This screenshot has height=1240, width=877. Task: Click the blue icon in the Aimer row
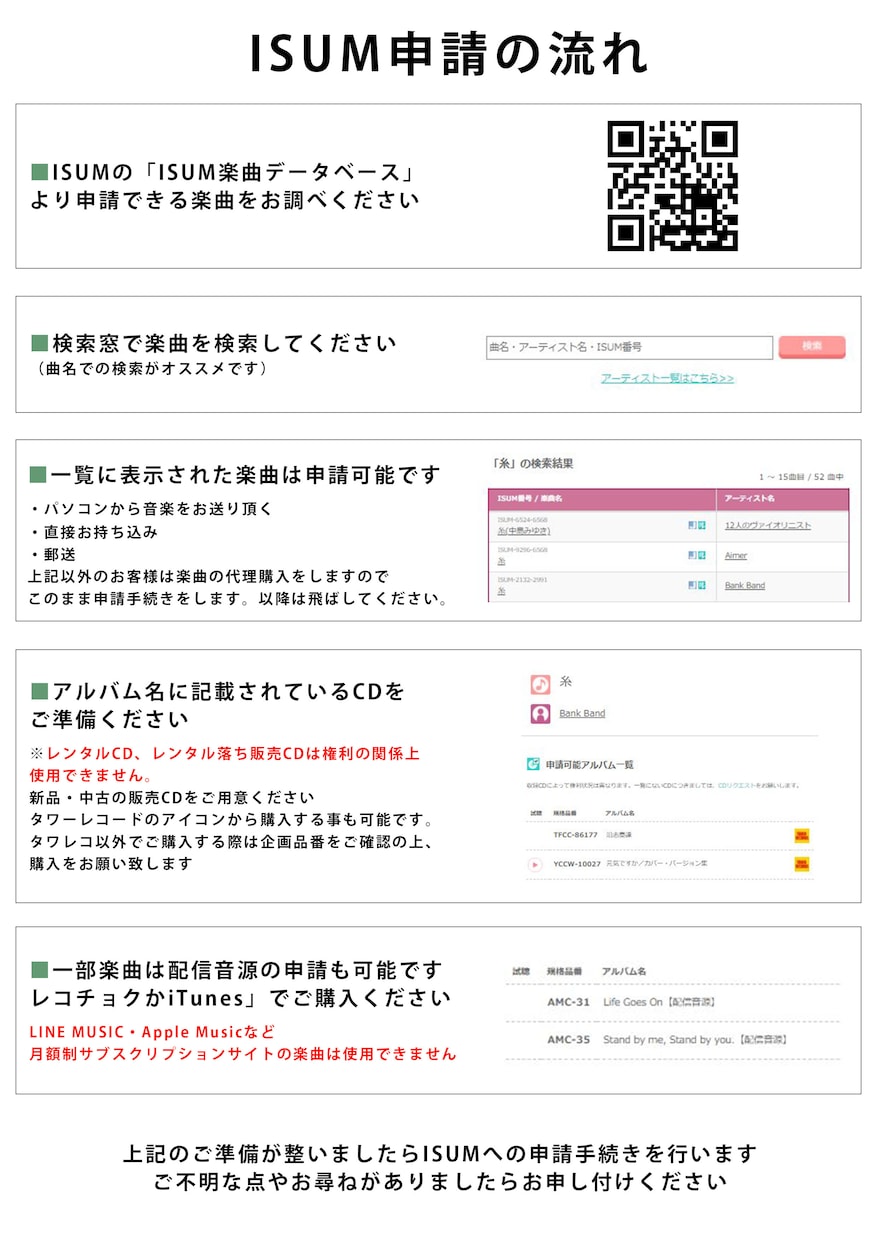point(692,555)
